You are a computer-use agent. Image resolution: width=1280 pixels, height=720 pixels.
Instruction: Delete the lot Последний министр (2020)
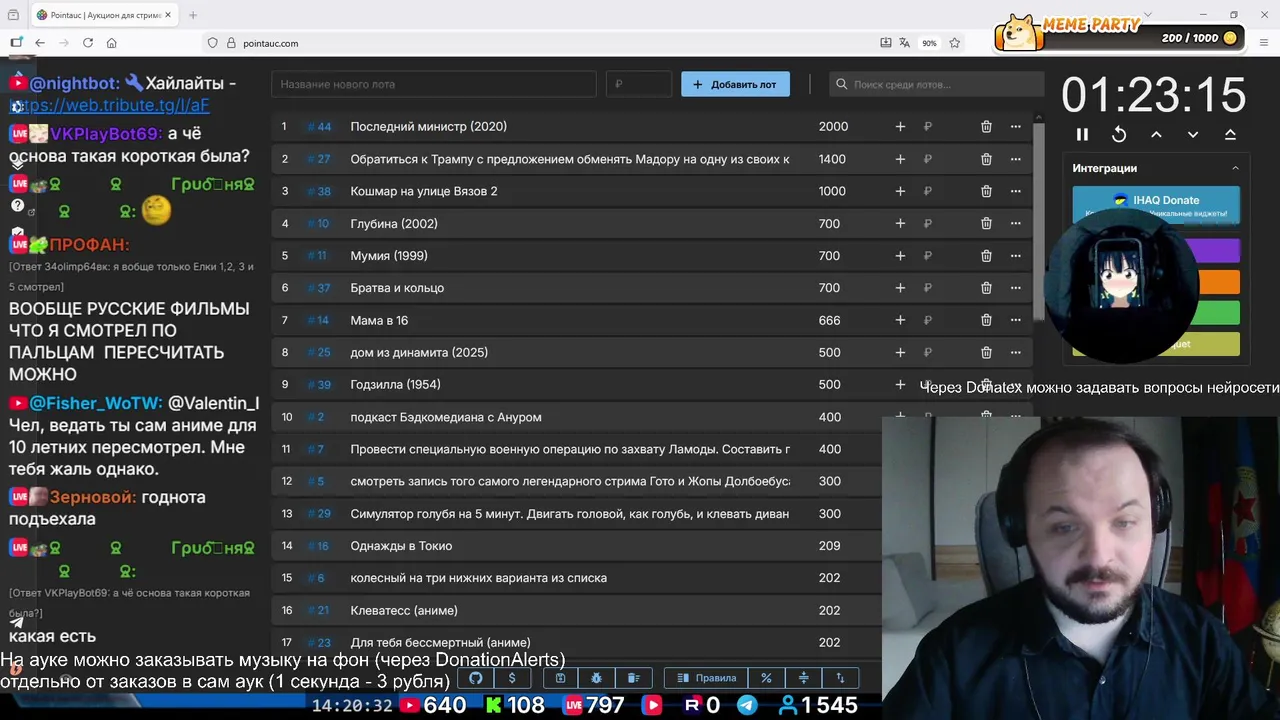coord(986,127)
